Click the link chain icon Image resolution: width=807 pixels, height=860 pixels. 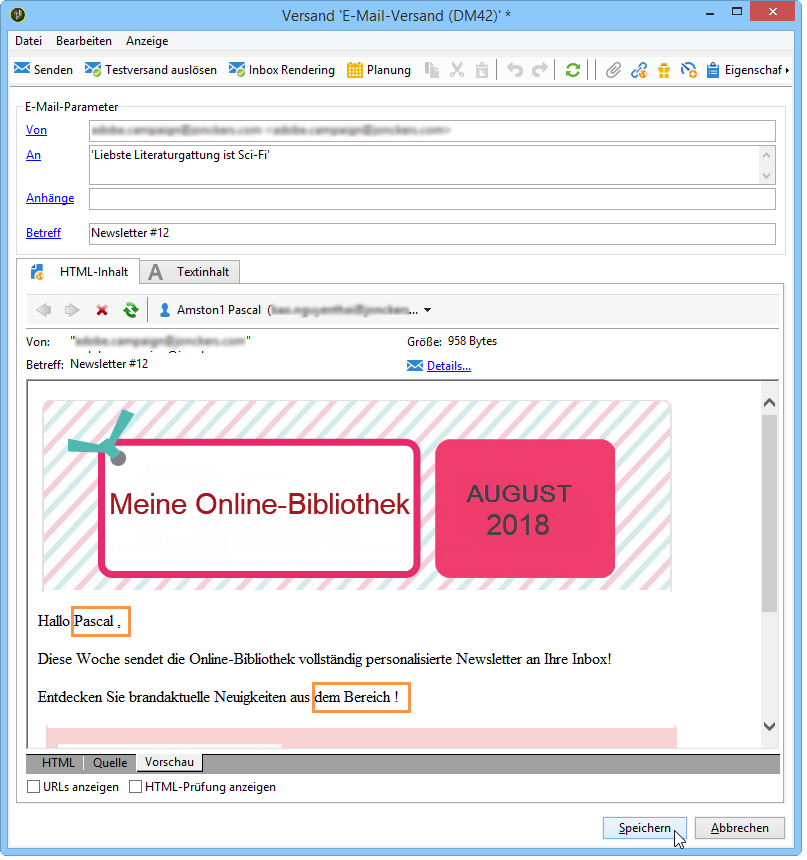(x=639, y=70)
